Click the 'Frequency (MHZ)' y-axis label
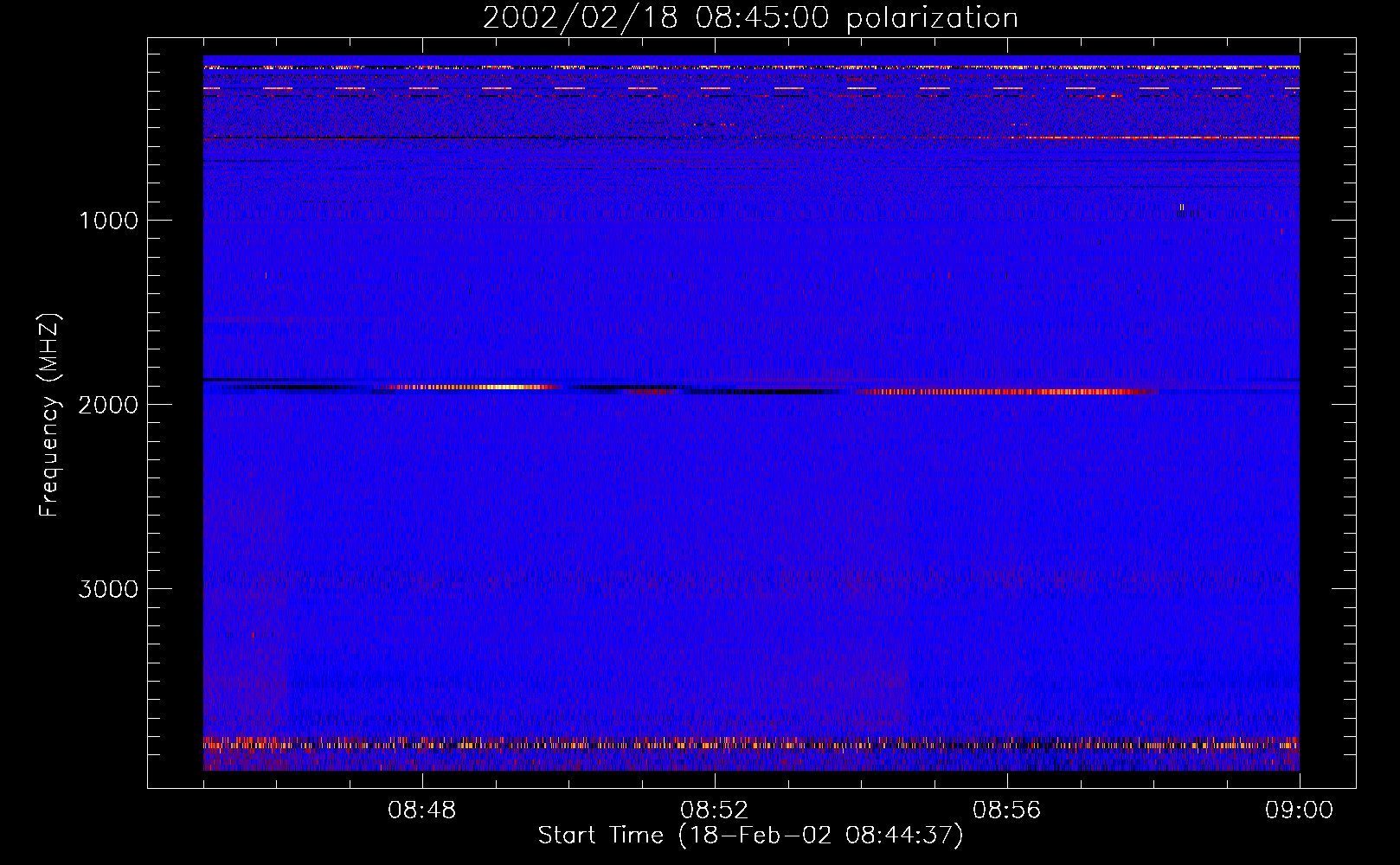1400x865 pixels. click(50, 415)
